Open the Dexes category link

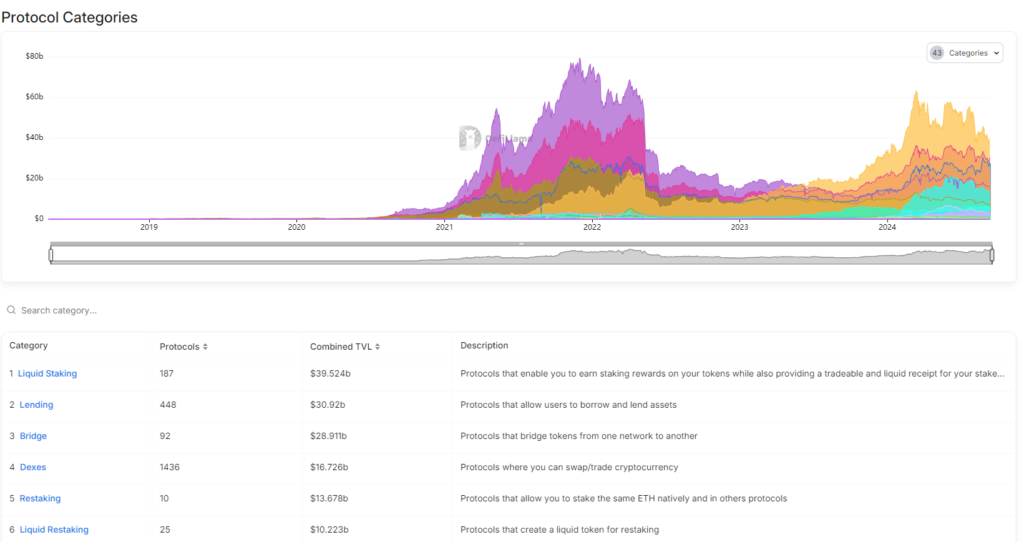coord(33,467)
